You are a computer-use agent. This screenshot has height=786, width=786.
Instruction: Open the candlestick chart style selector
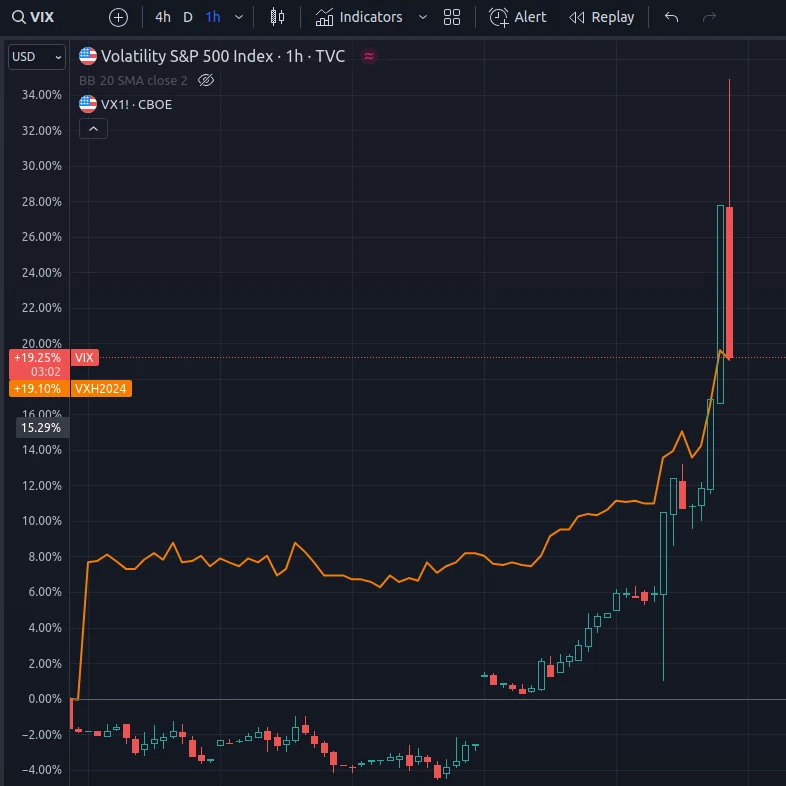coord(277,17)
